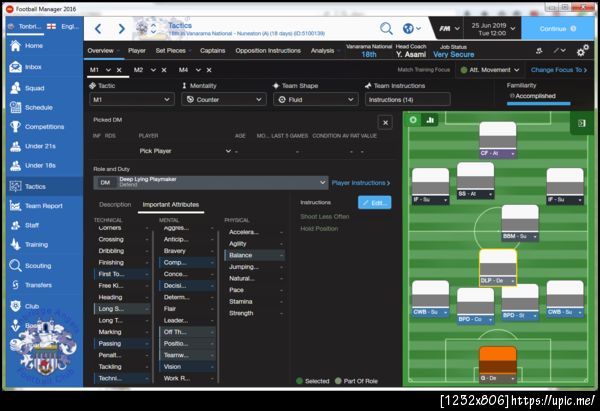Open the FM menu dropdown

pyautogui.click(x=449, y=29)
